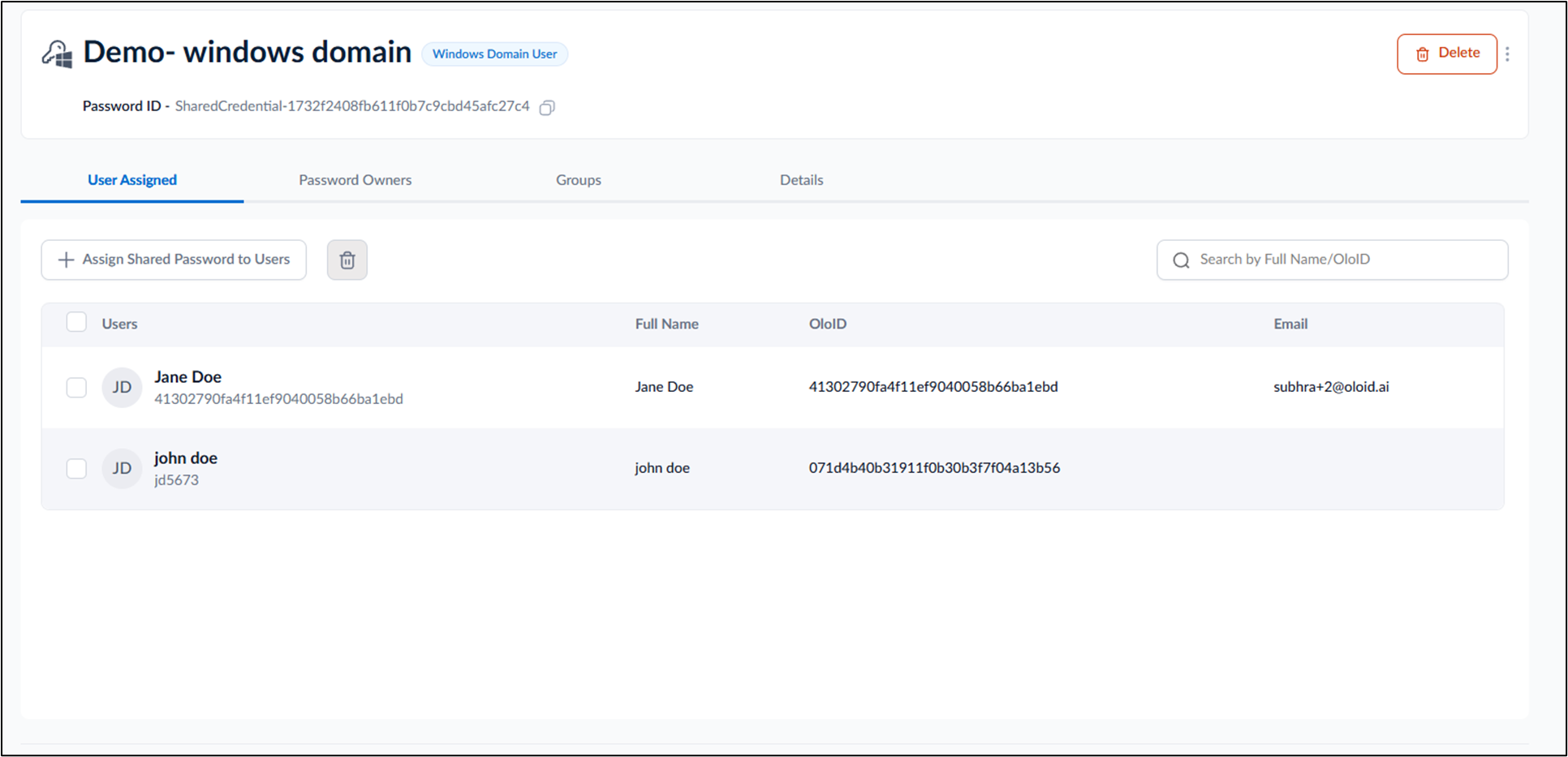Viewport: 1568px width, 757px height.
Task: Open the Details tab
Action: tap(802, 180)
